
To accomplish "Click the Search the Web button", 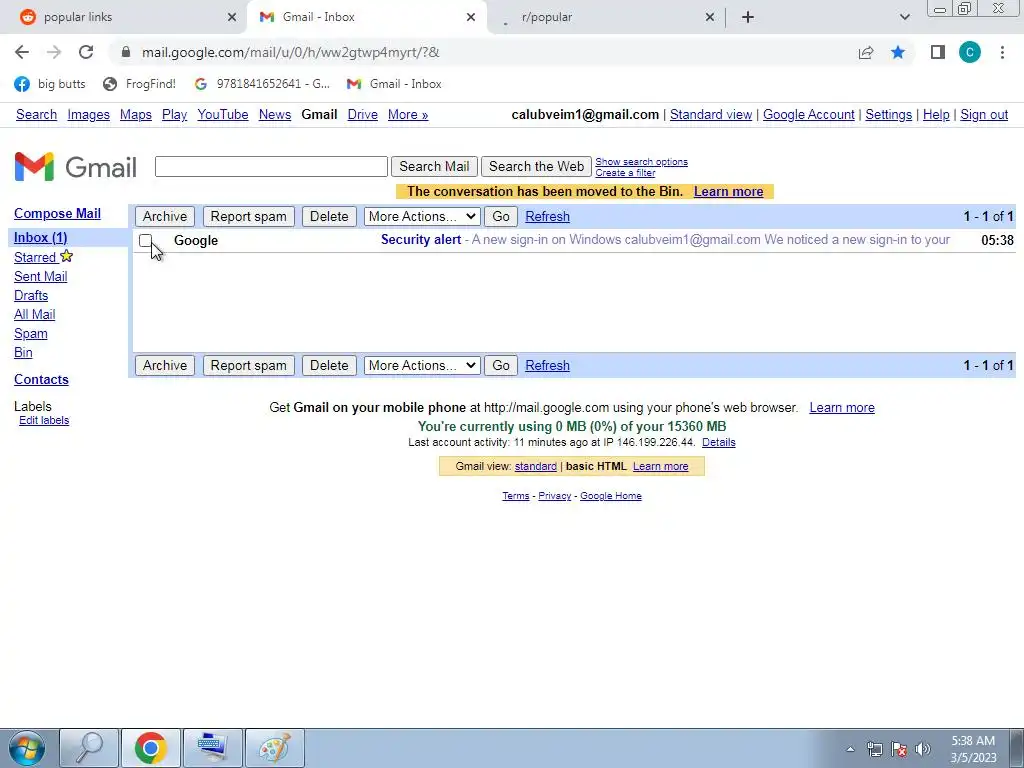I will pyautogui.click(x=536, y=167).
